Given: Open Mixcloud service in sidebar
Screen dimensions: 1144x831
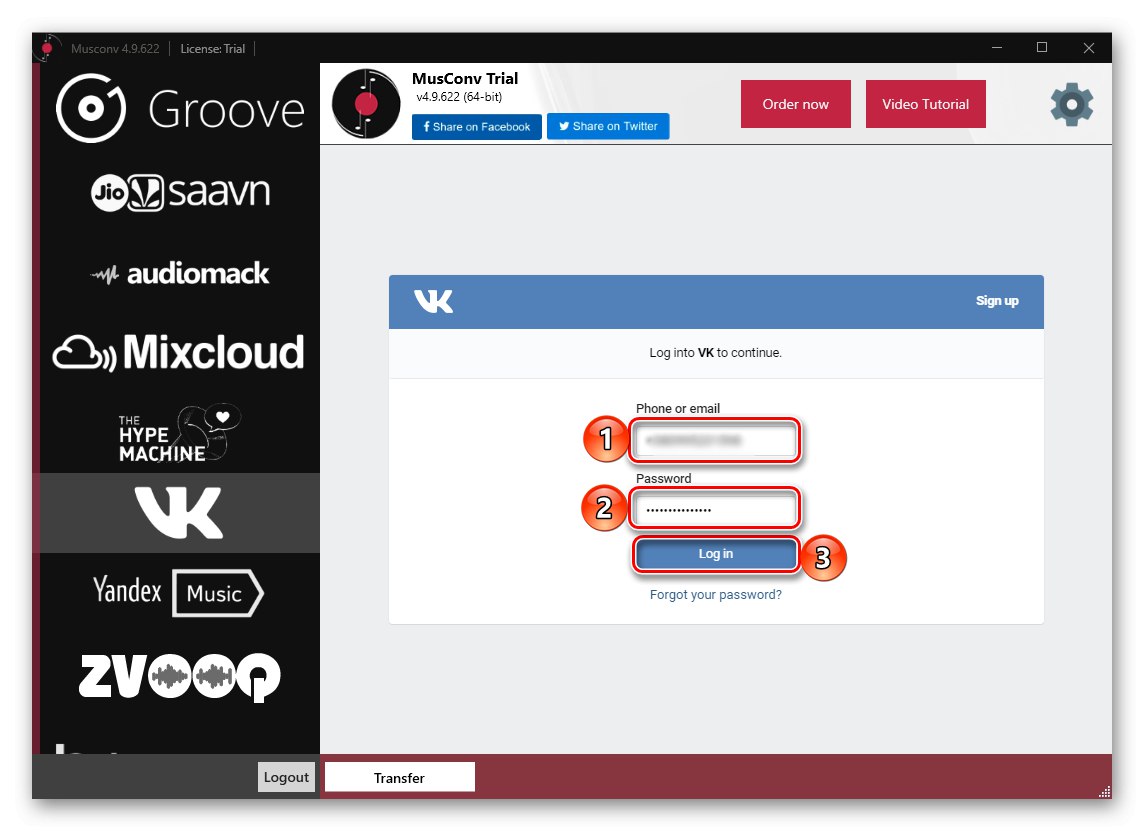Looking at the screenshot, I should [178, 352].
